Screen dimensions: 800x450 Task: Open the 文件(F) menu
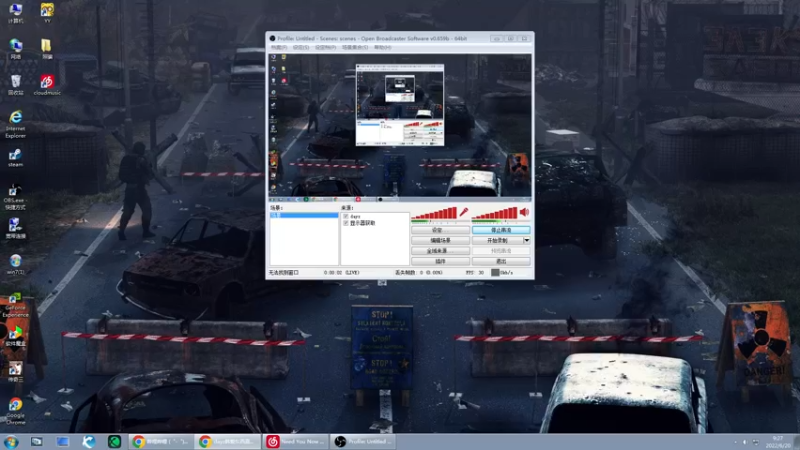point(279,47)
